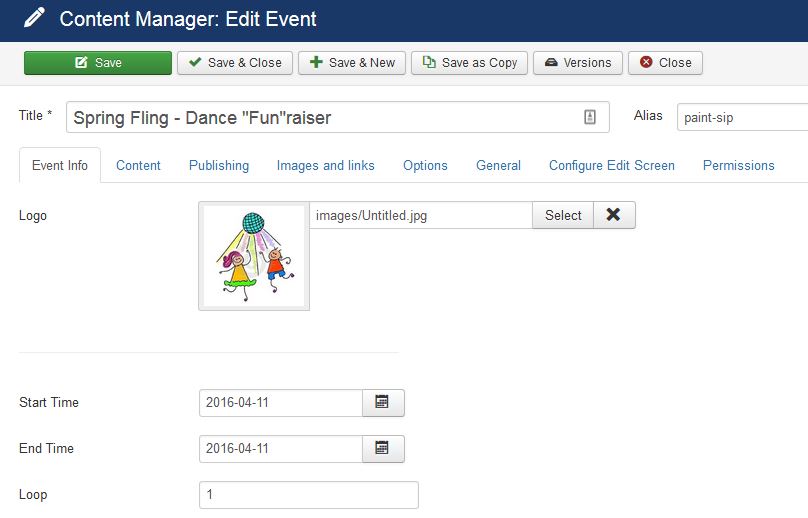The width and height of the screenshot is (808, 518).
Task: Click Save & New button
Action: (x=352, y=62)
